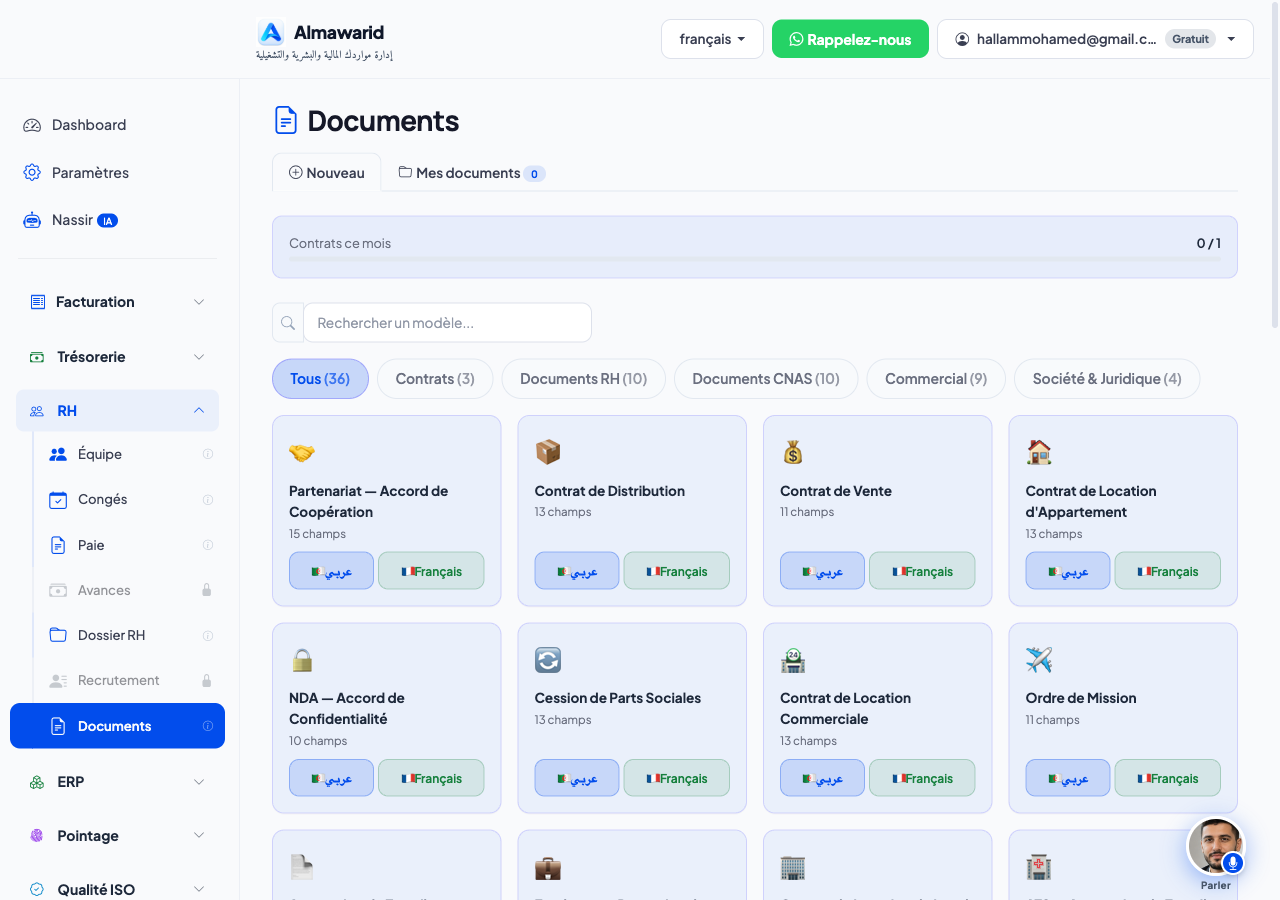Choose Français for Contrat de Location Commerciale

click(922, 778)
